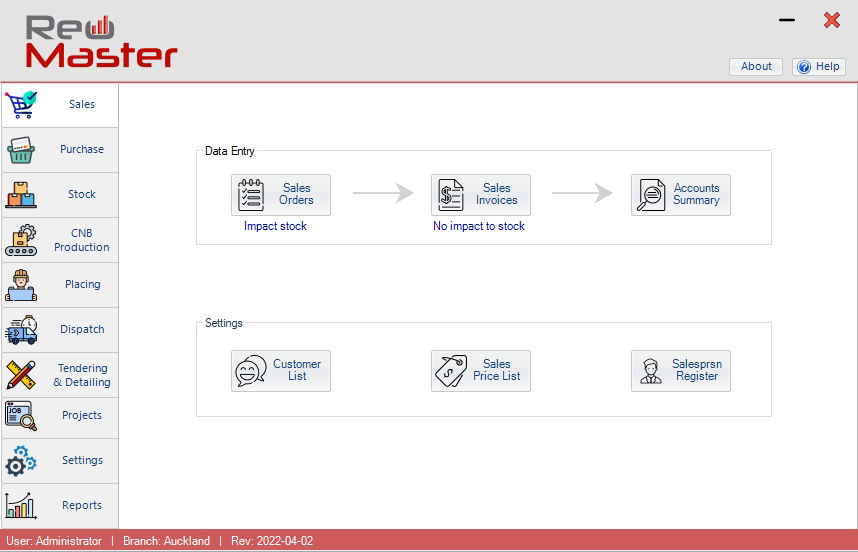
Task: Open the Settings gears icon
Action: (21, 461)
